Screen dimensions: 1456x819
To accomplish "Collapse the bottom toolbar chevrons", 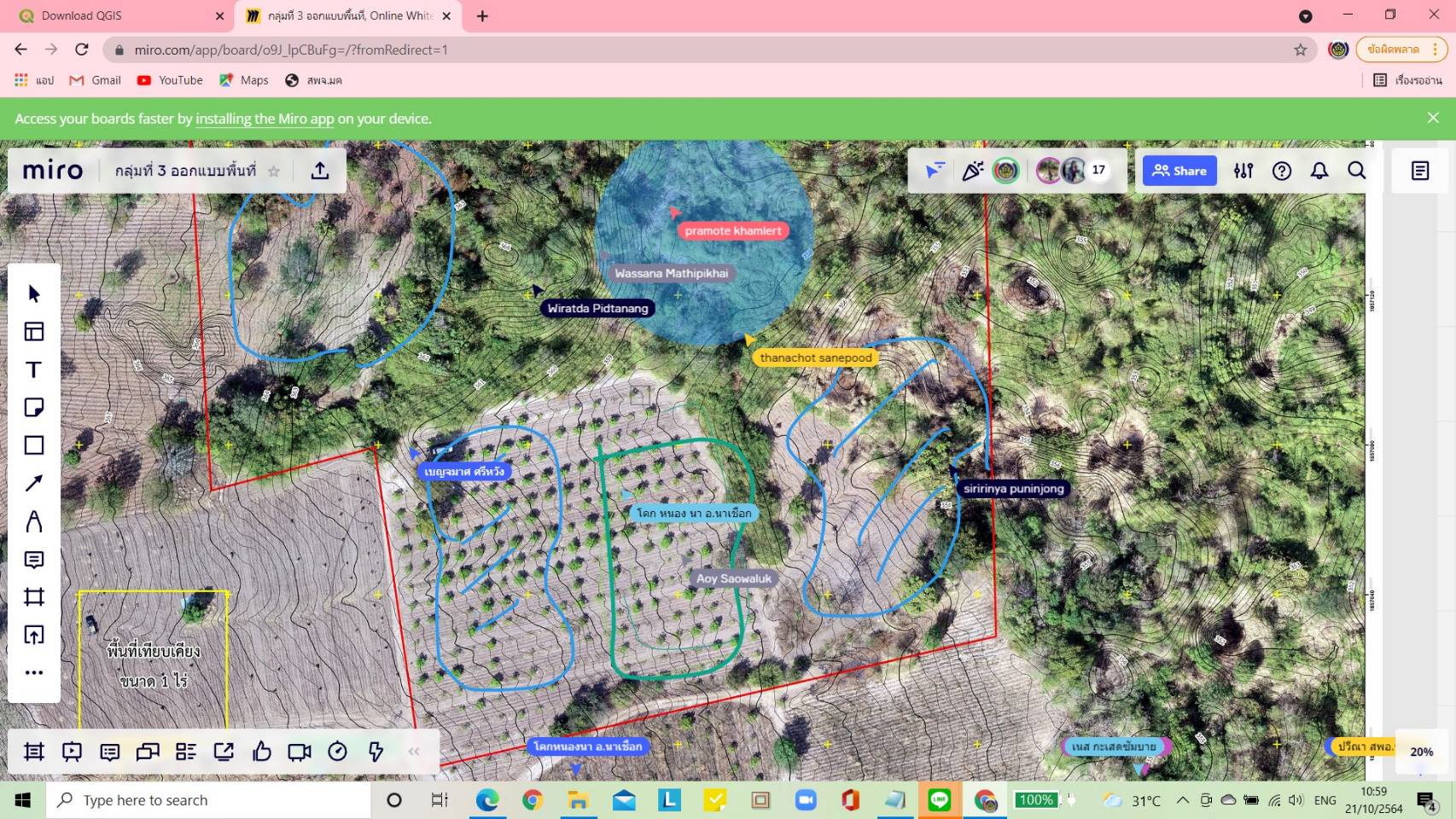I will click(414, 752).
